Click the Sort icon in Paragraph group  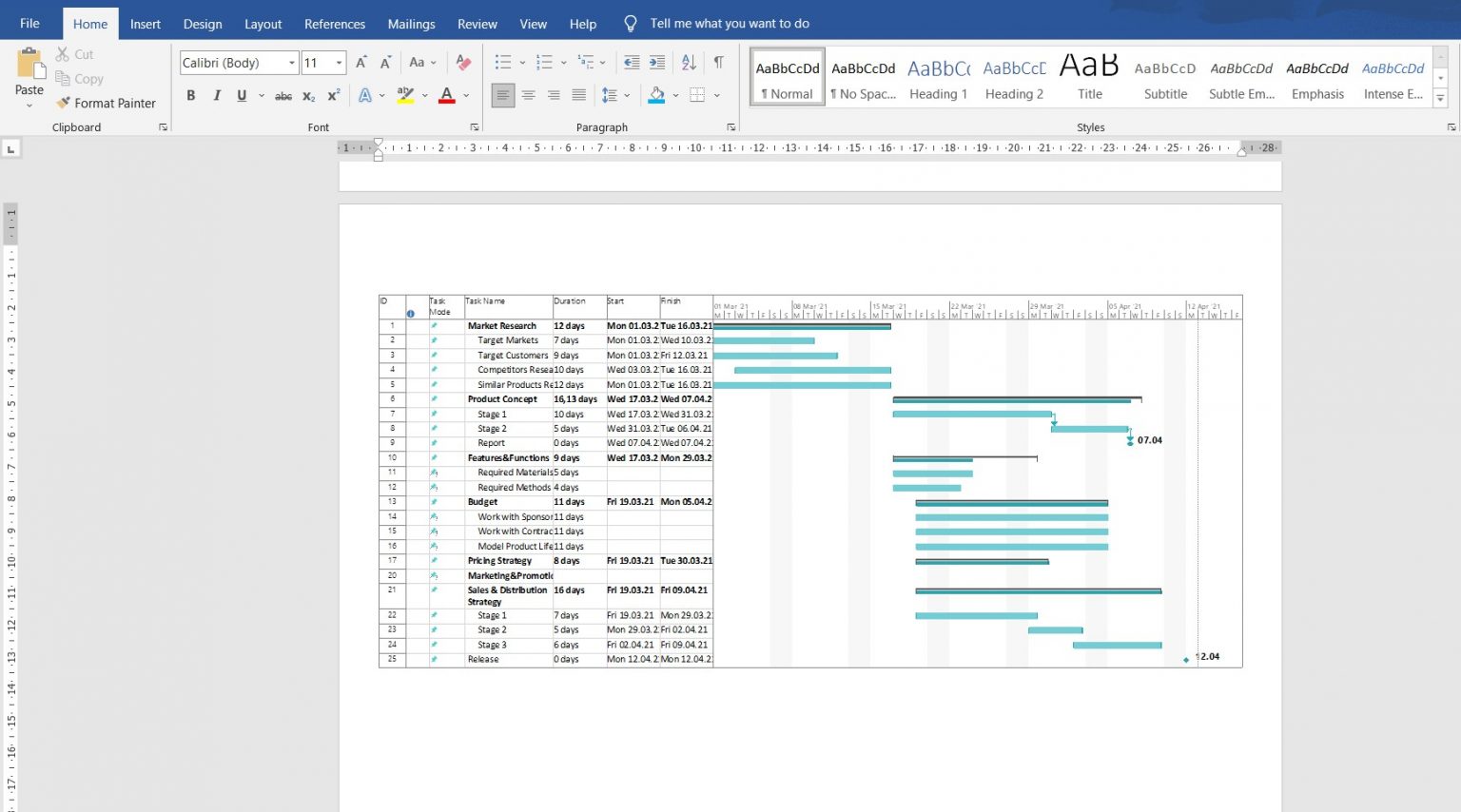click(x=688, y=62)
